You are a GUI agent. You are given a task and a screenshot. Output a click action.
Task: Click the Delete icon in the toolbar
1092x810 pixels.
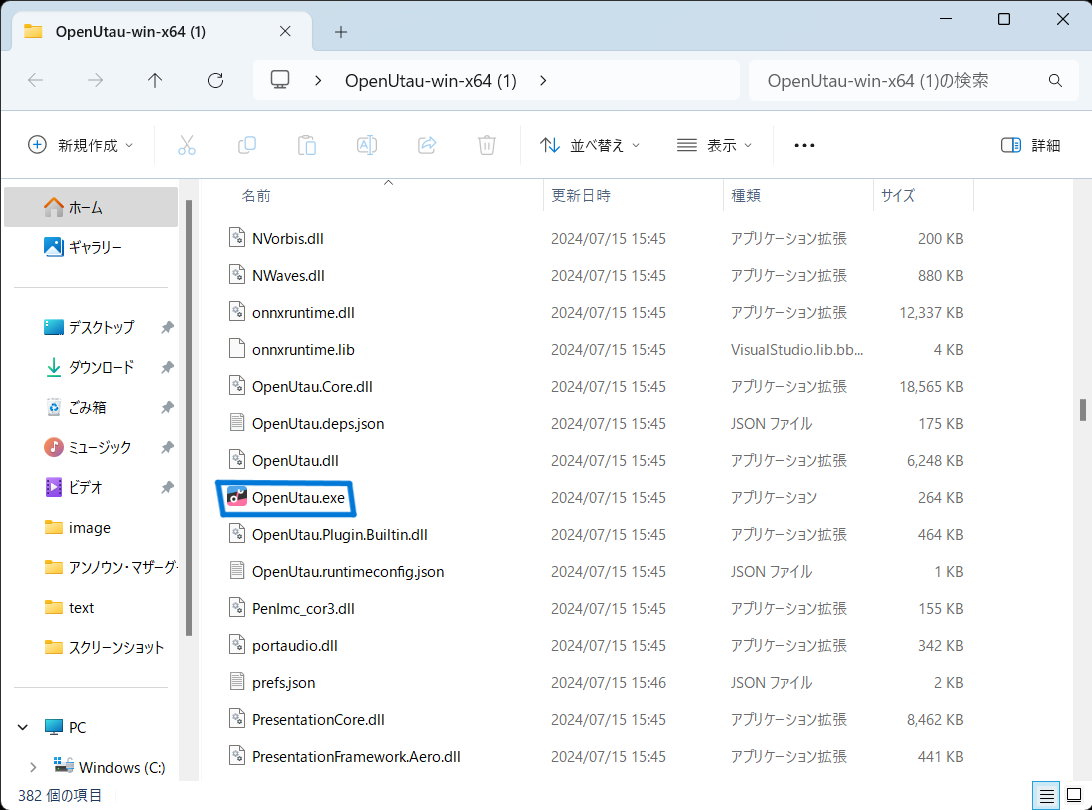(487, 145)
